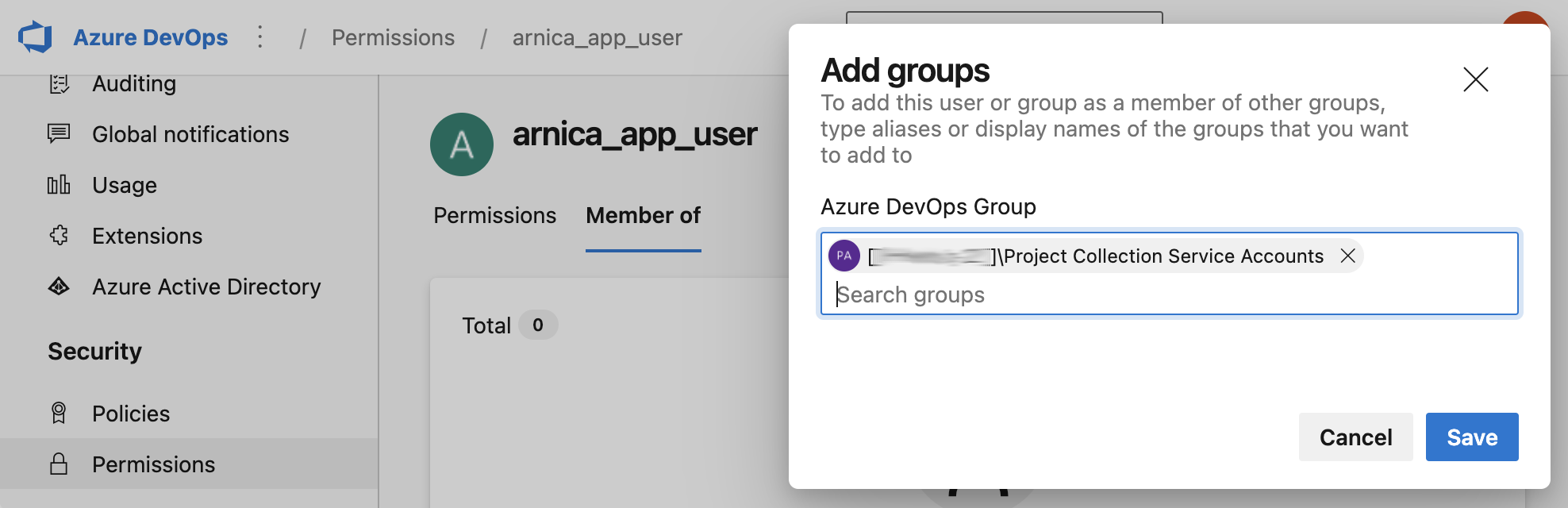
Task: Click the Extensions puzzle piece icon
Action: click(x=59, y=236)
